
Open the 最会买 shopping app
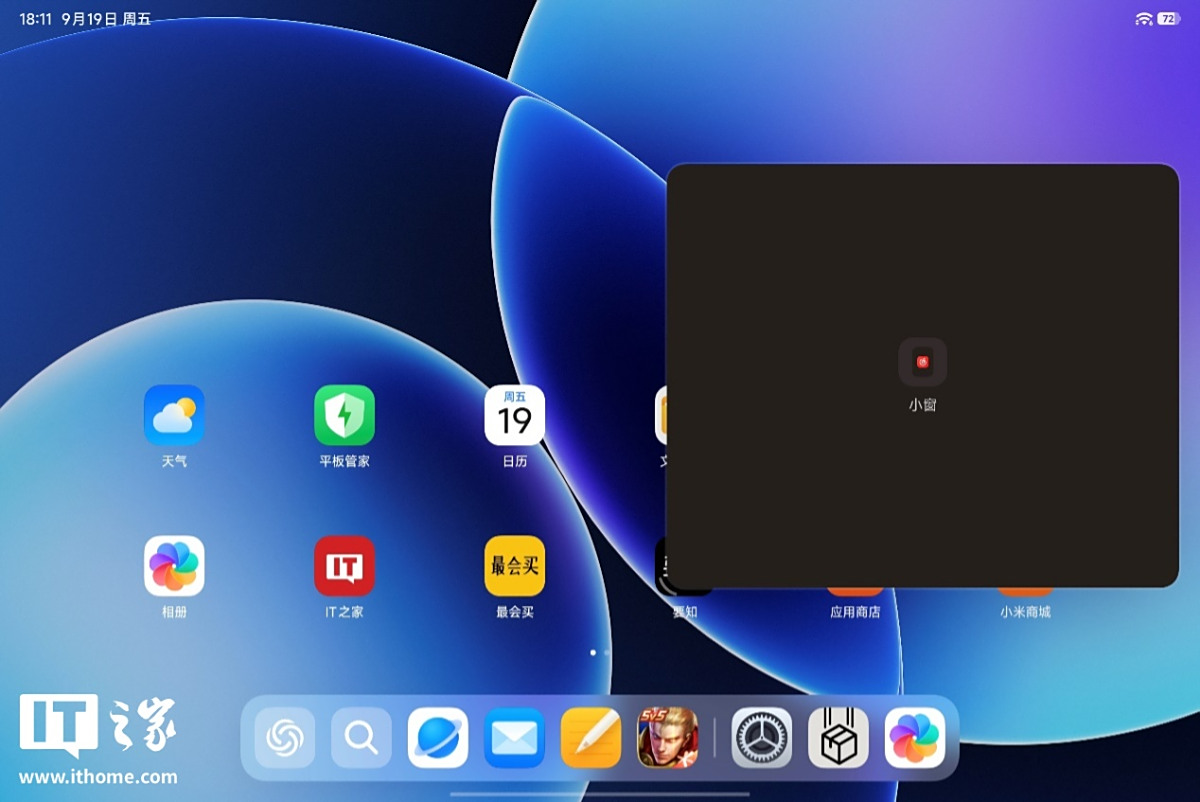(x=514, y=566)
